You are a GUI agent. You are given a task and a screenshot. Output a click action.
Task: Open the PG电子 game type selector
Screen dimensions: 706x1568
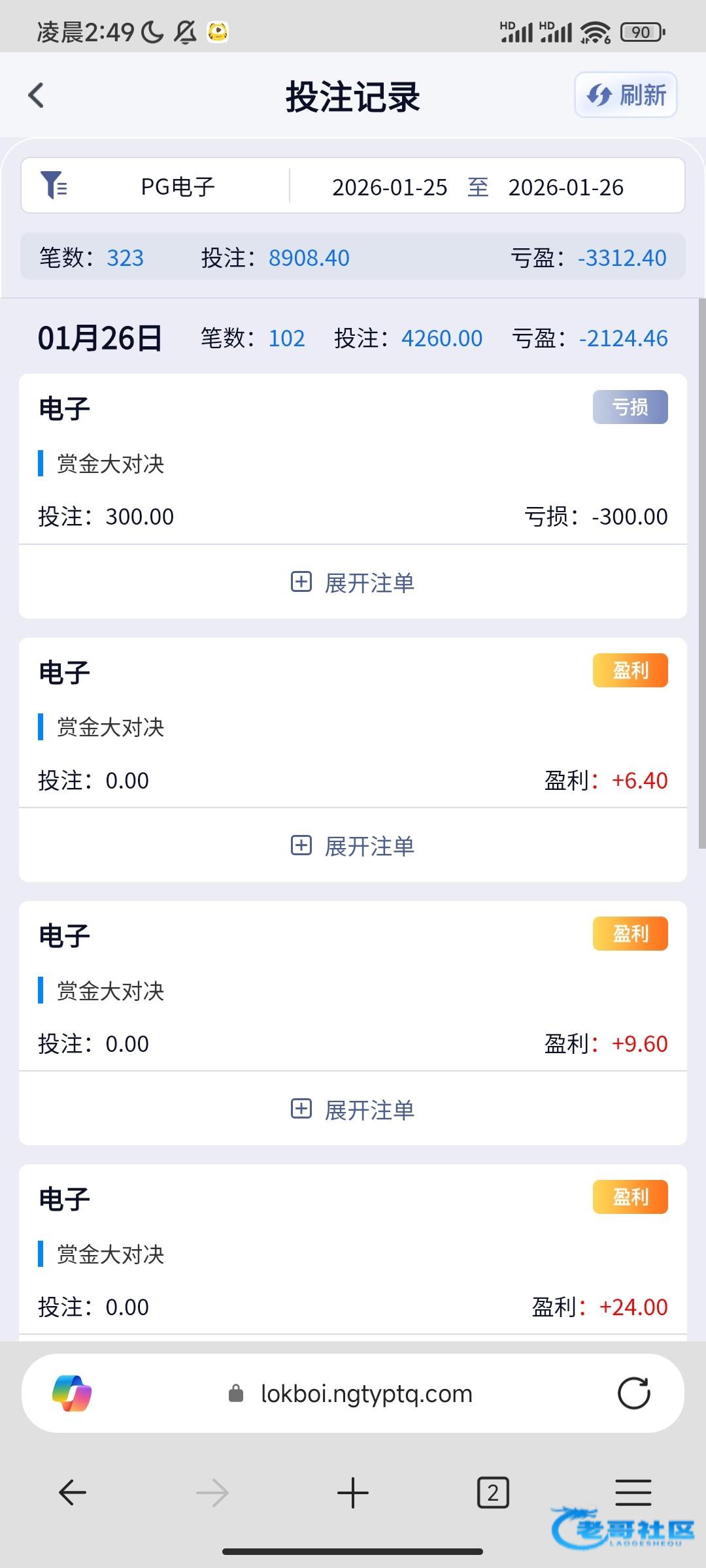click(x=178, y=187)
